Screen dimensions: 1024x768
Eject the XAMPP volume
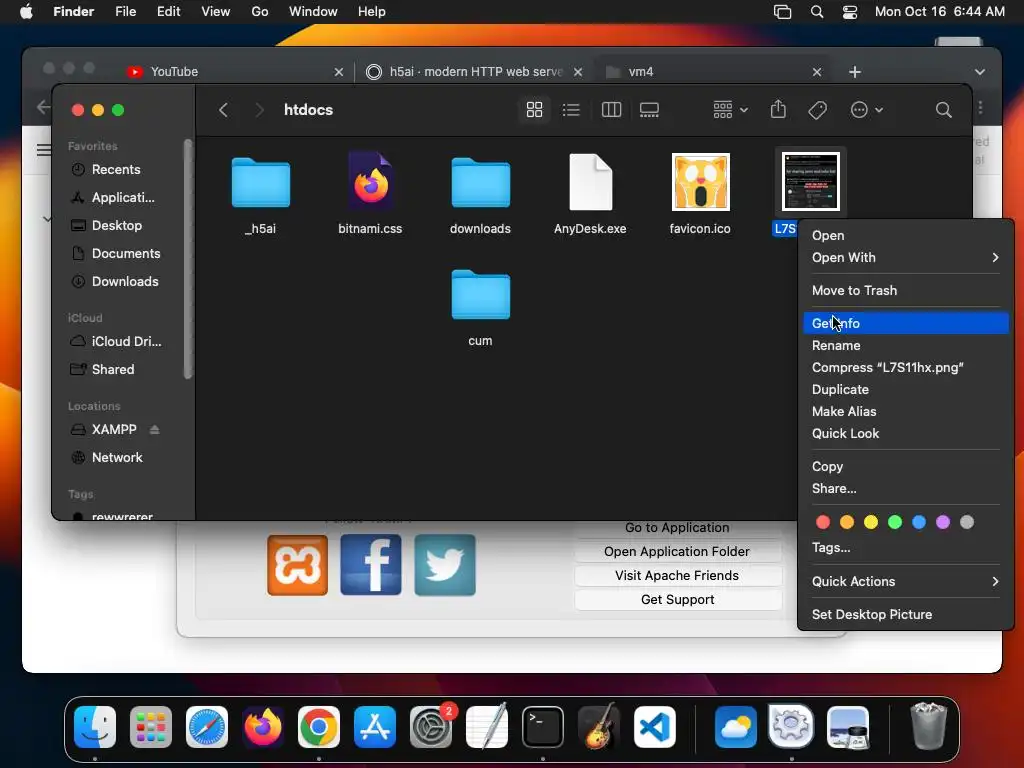155,430
